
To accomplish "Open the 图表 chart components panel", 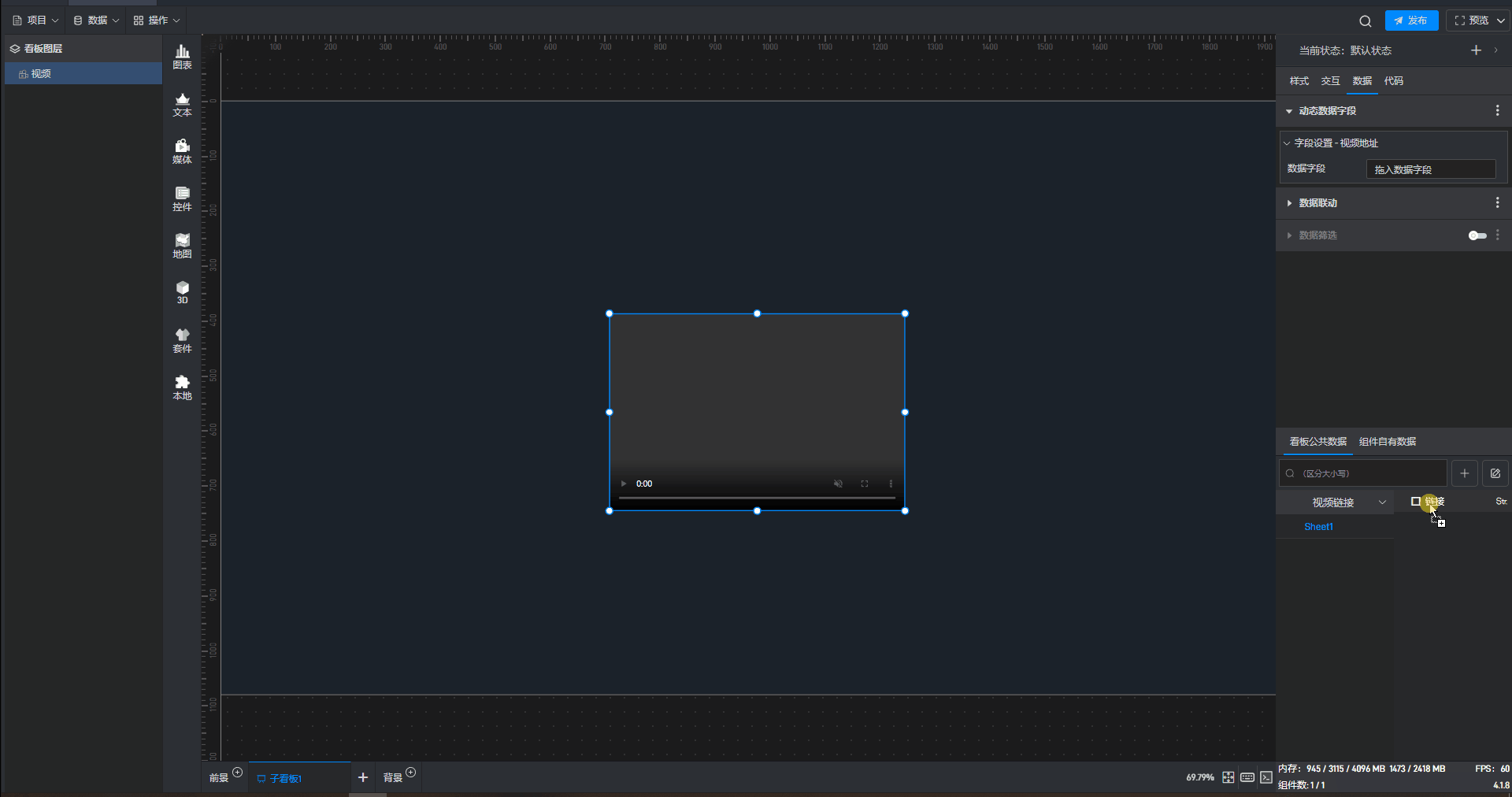I will (182, 57).
